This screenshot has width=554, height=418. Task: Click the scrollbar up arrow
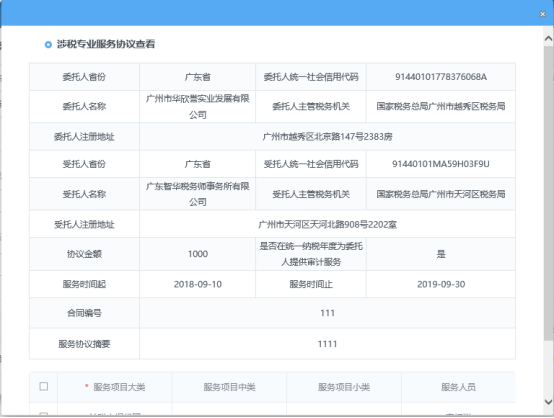548,38
